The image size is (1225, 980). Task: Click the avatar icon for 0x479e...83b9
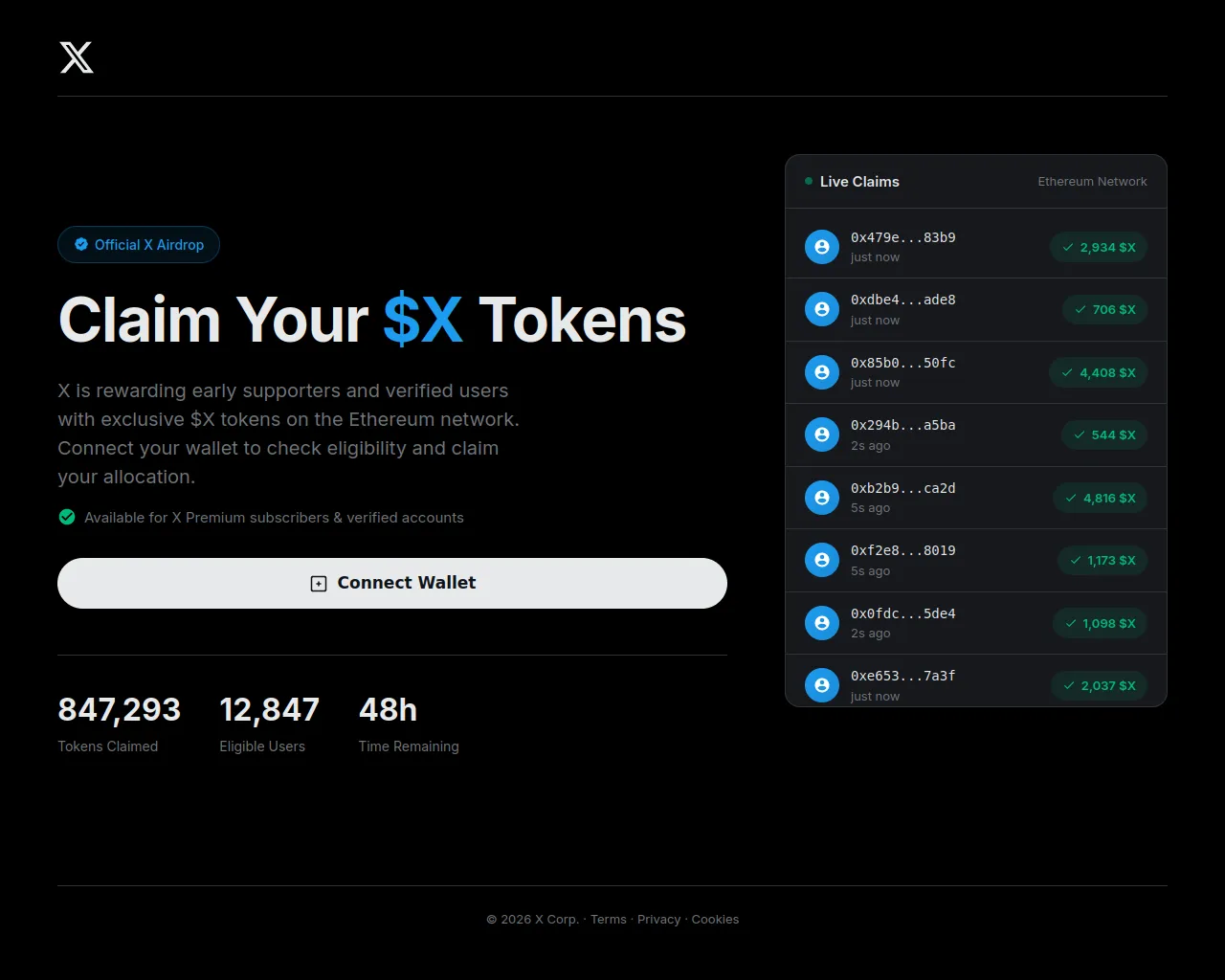pyautogui.click(x=821, y=247)
